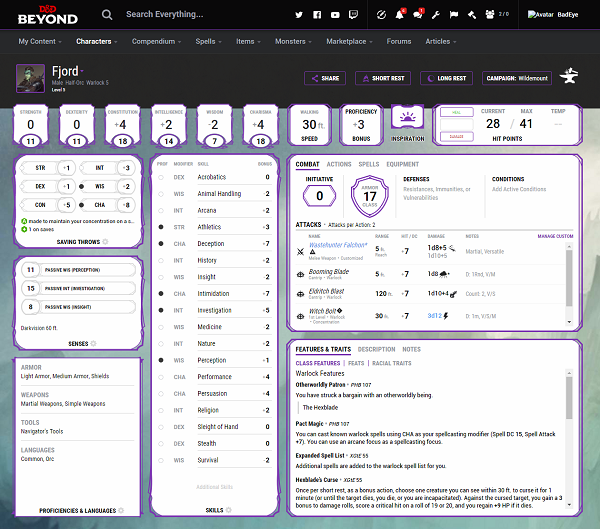600x529 pixels.
Task: Click the search magnifier icon
Action: point(107,15)
